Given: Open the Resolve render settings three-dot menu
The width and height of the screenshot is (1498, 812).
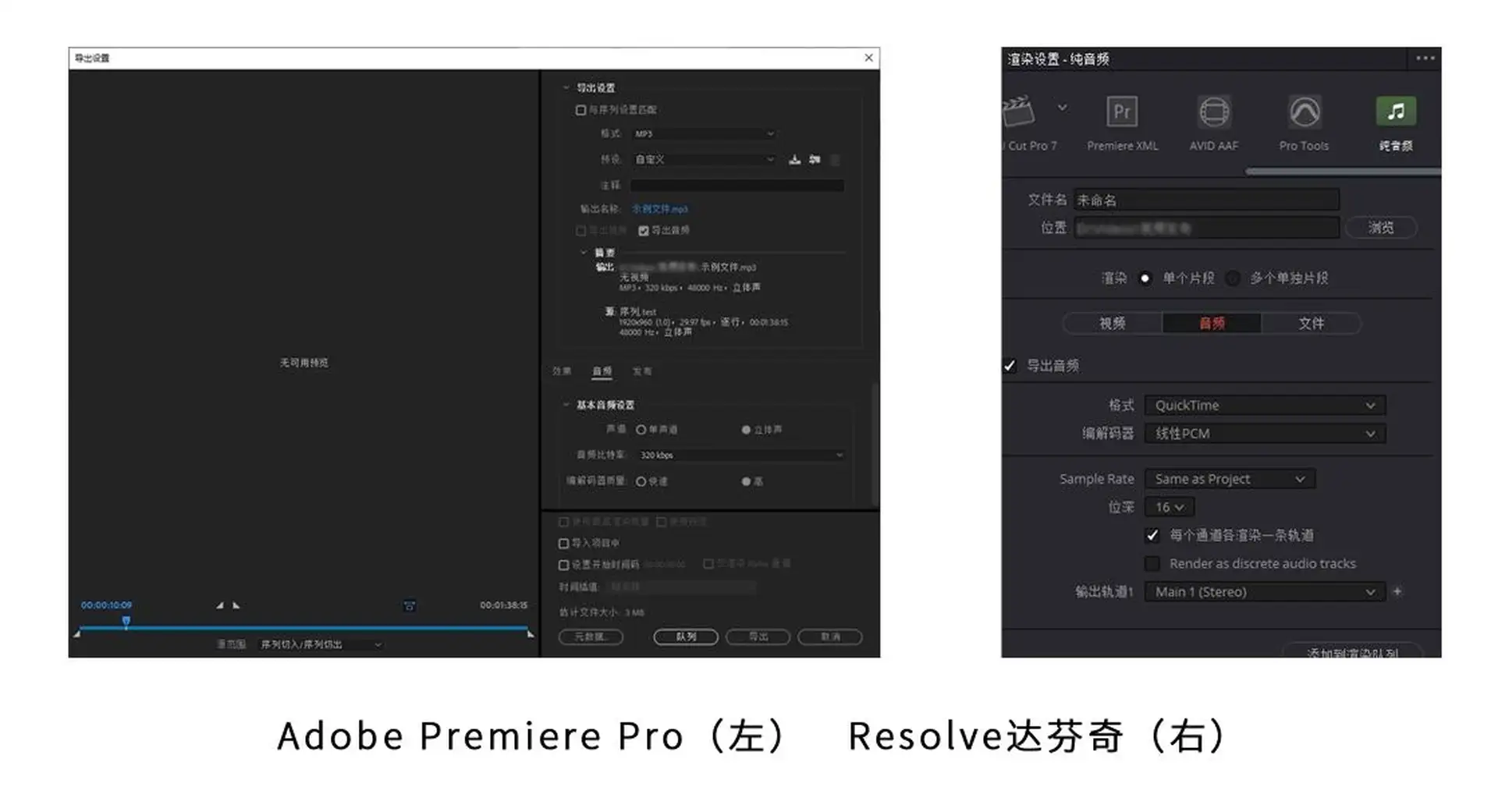Looking at the screenshot, I should [1425, 59].
